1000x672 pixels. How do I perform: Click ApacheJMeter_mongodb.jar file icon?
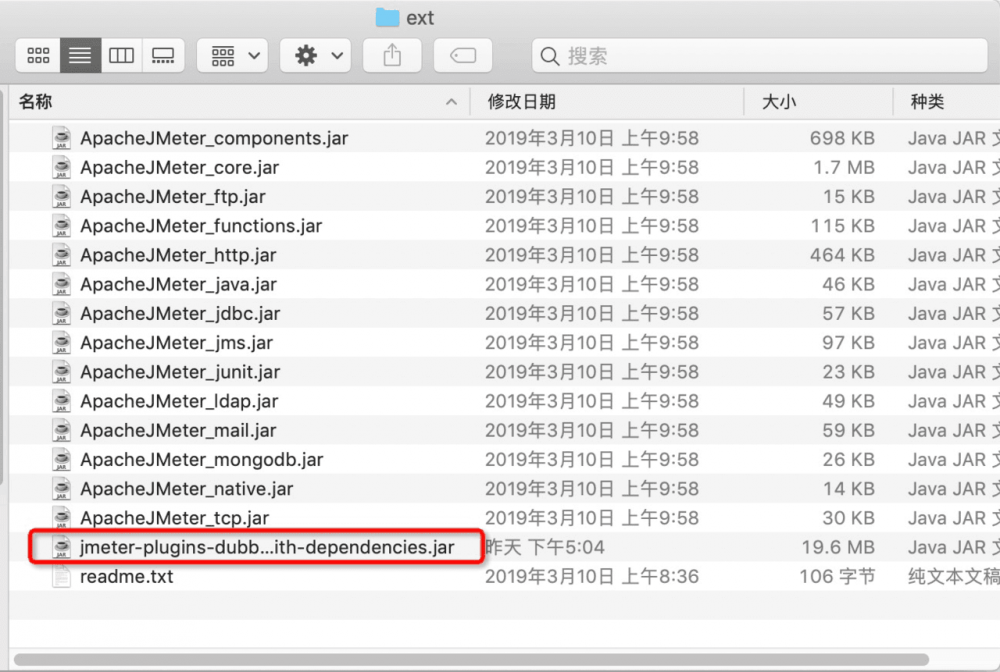[61, 460]
